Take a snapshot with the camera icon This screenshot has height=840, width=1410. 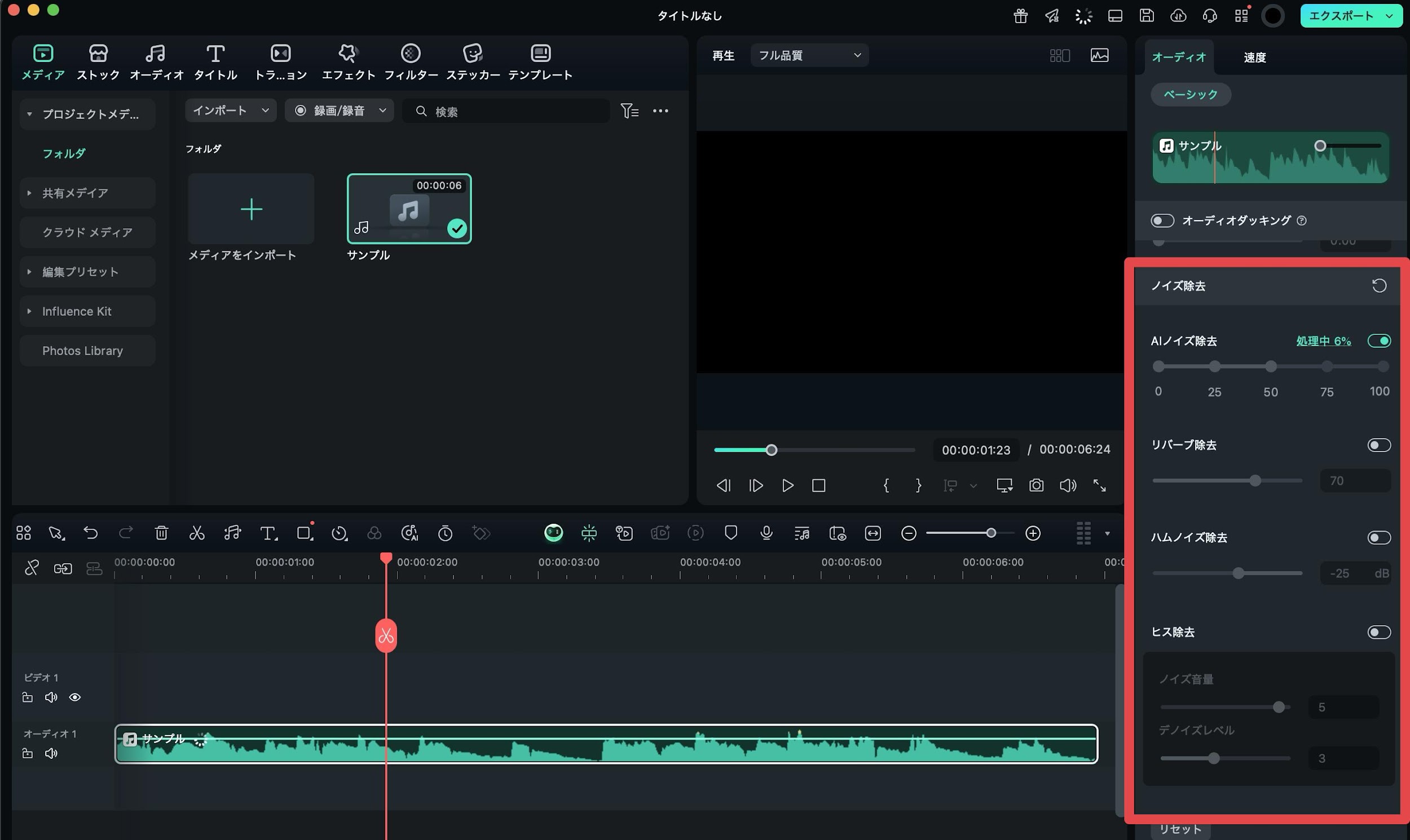coord(1036,485)
